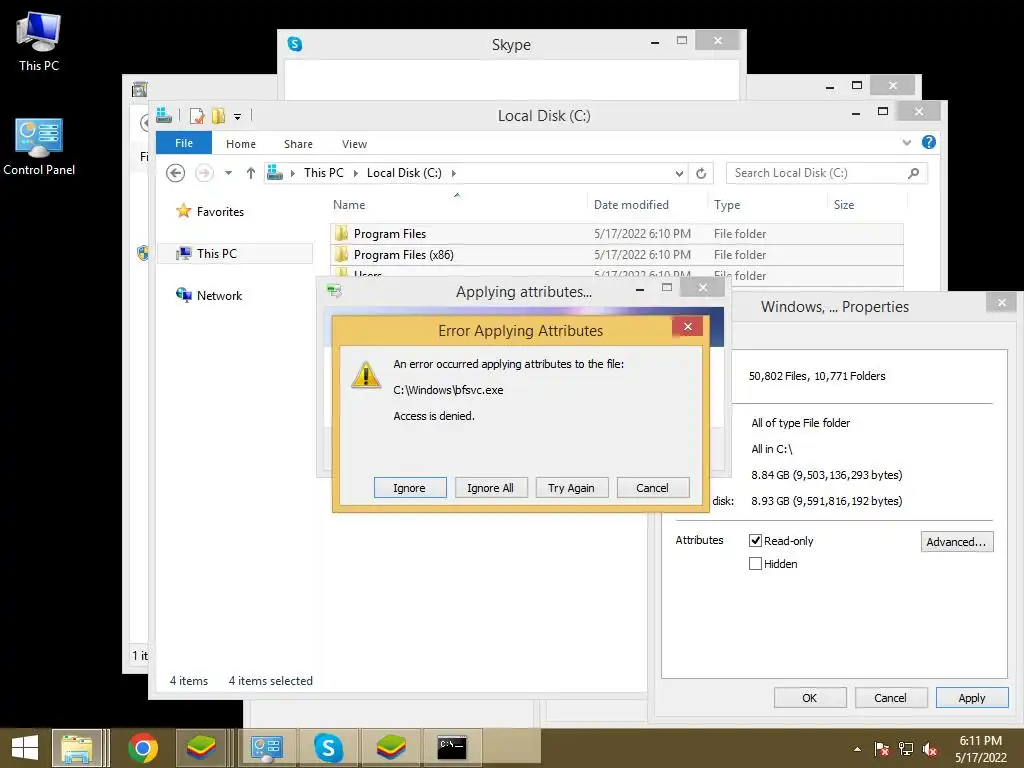The width and height of the screenshot is (1024, 768).
Task: Open File tab in Explorer ribbon
Action: (184, 143)
